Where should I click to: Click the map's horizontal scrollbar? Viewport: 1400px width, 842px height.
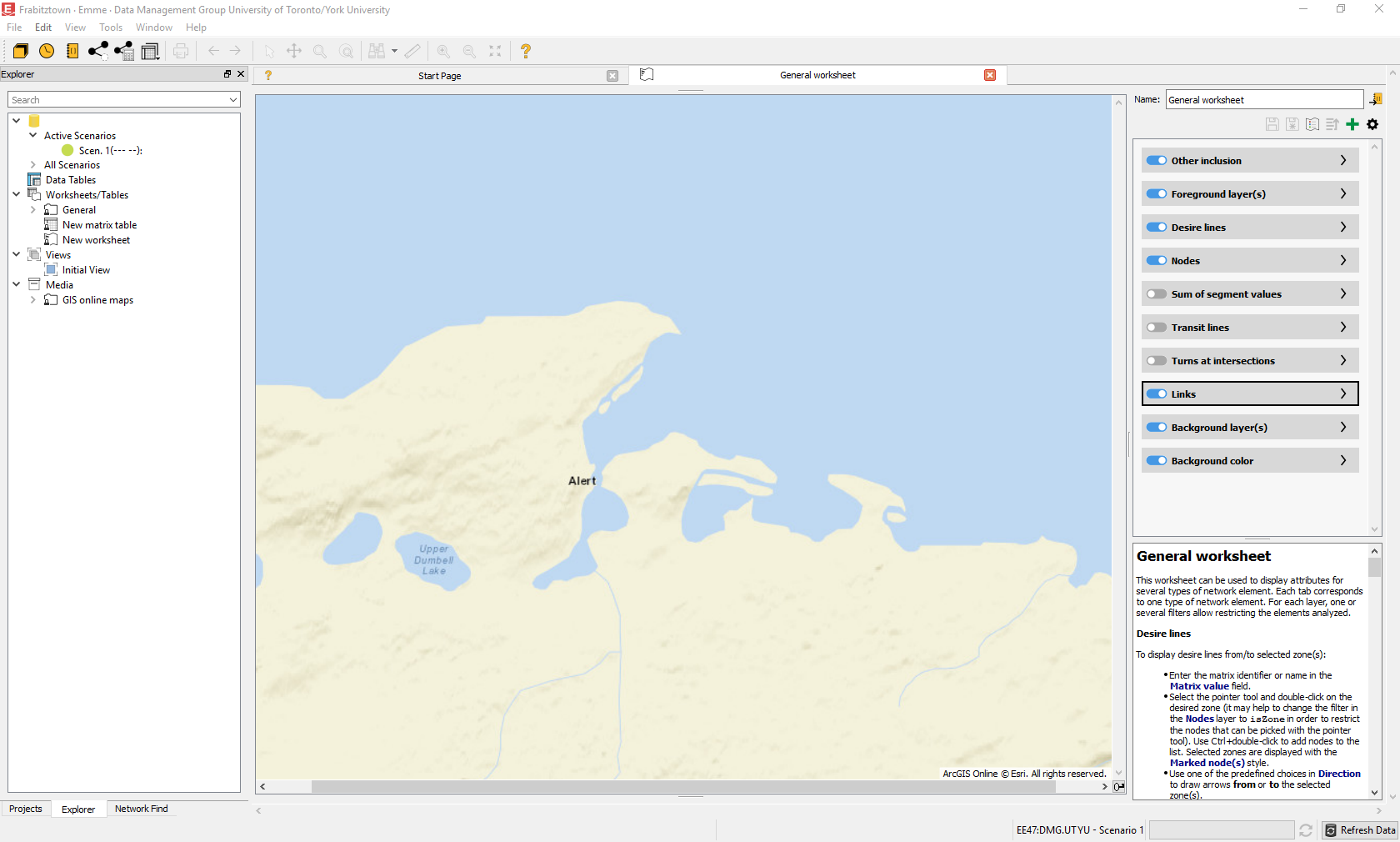pos(683,786)
